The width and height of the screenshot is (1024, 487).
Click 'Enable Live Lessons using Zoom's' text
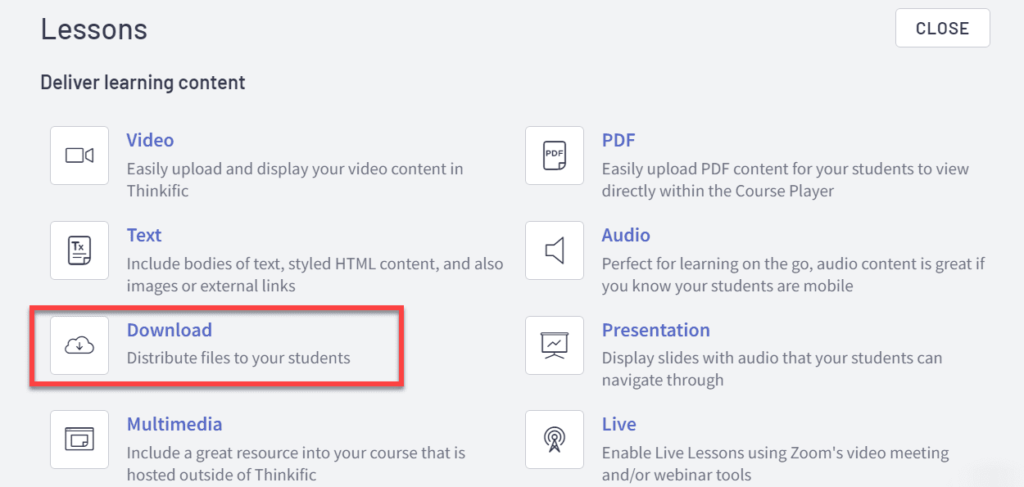(775, 463)
